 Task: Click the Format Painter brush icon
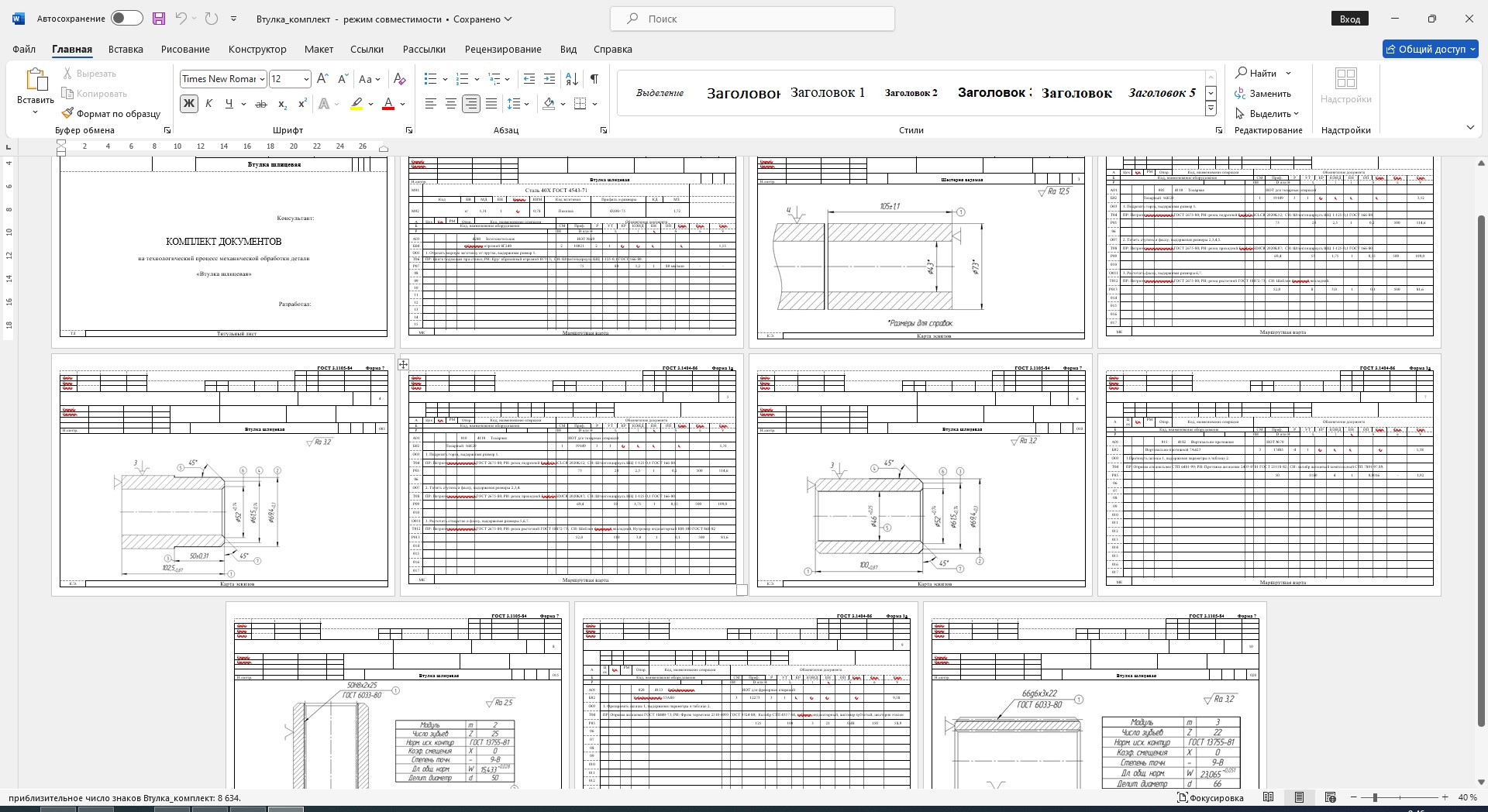(x=68, y=113)
